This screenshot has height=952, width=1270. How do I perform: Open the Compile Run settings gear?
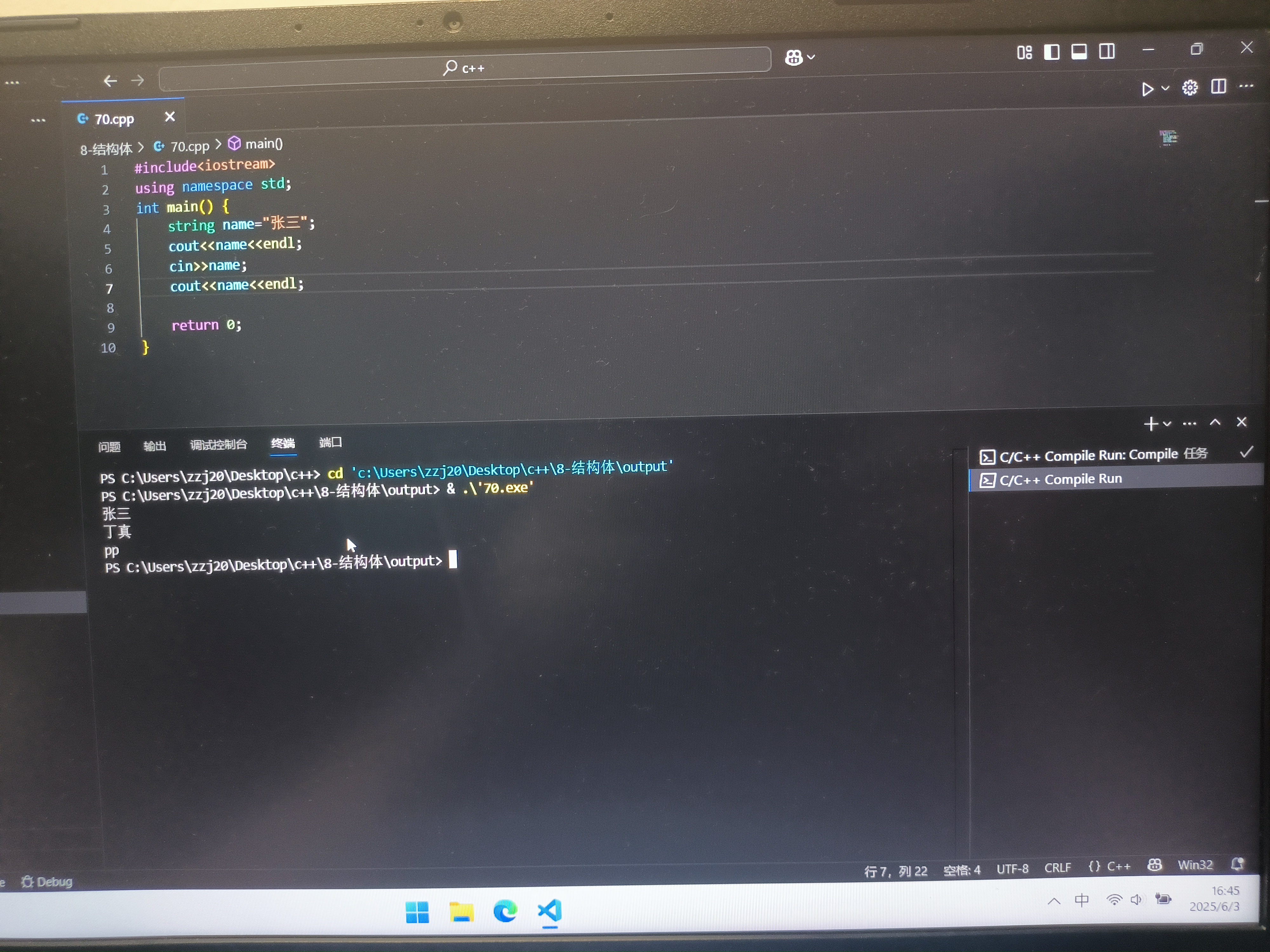[1190, 88]
